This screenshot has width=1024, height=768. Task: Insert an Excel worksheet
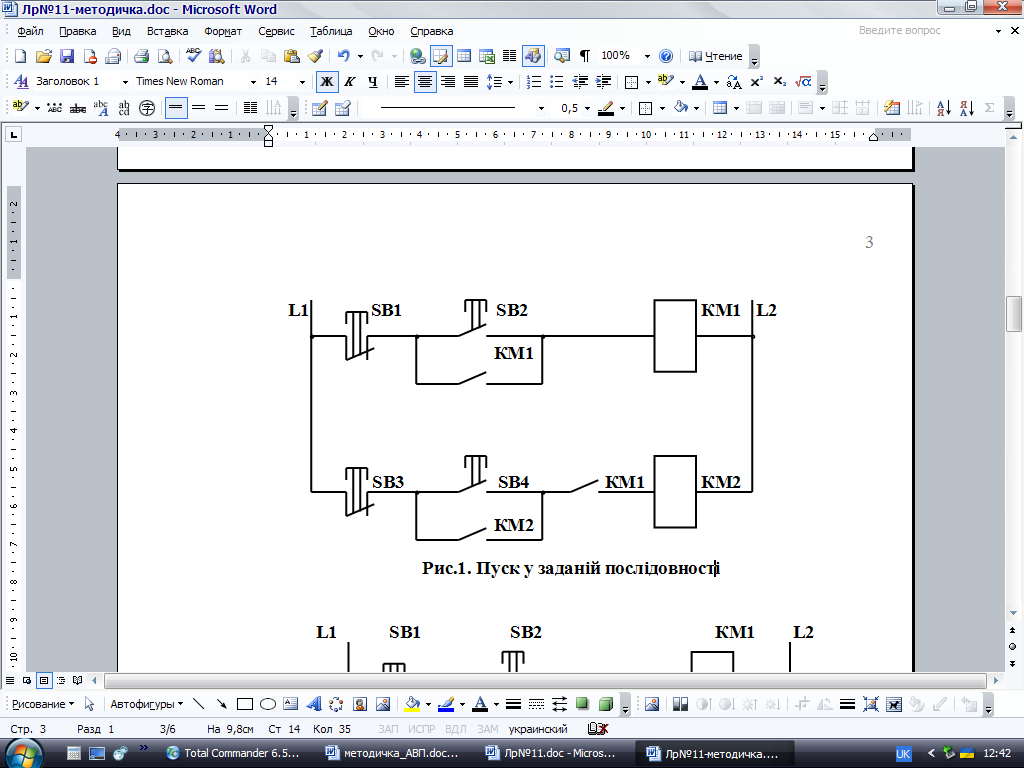coord(487,56)
